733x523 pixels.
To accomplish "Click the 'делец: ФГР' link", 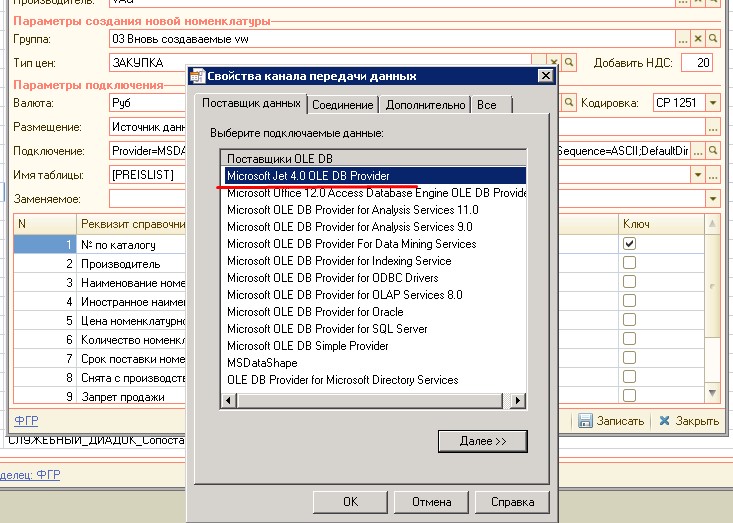I will pyautogui.click(x=30, y=475).
